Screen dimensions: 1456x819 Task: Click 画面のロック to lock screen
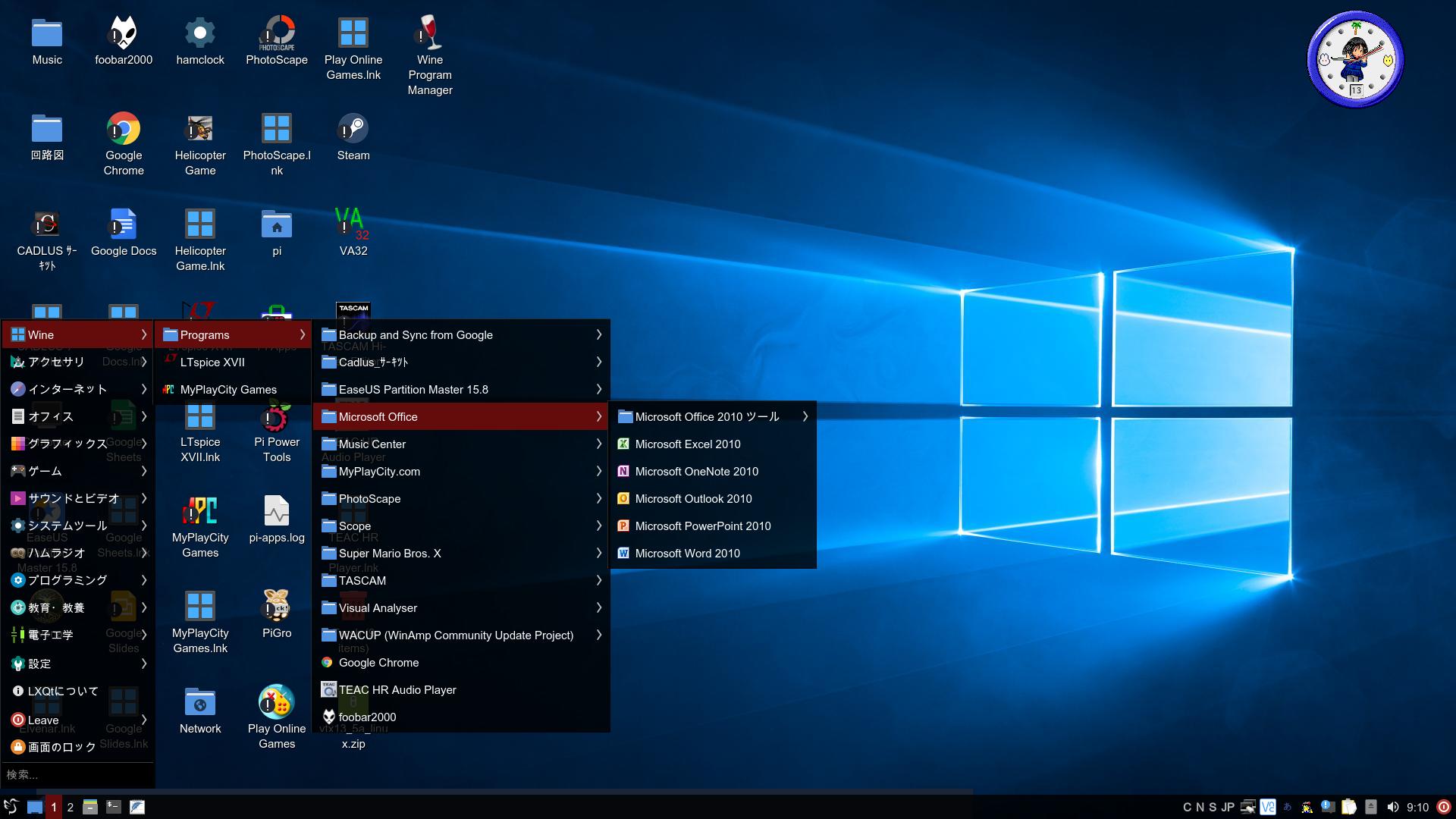[x=62, y=747]
